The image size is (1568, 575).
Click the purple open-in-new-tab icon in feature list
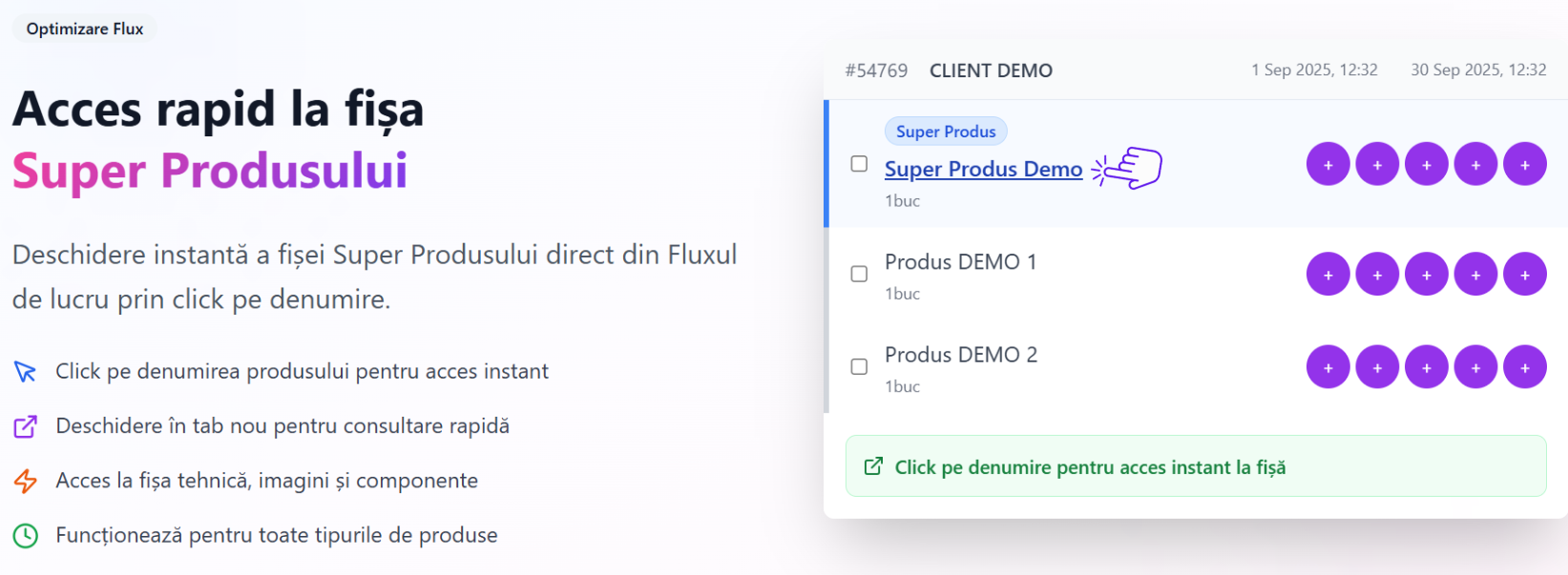26,426
